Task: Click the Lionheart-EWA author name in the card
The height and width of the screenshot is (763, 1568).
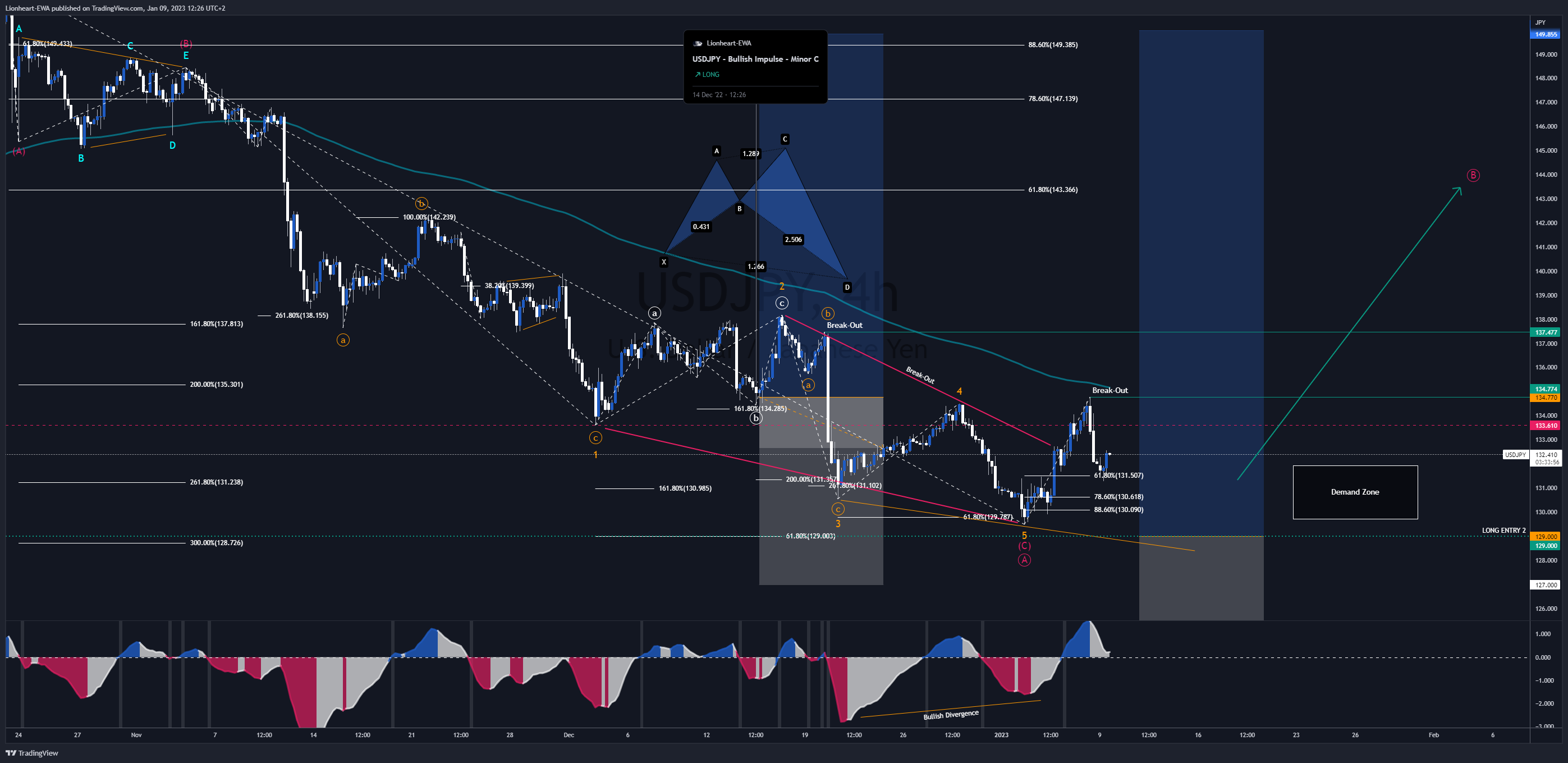Action: 728,43
